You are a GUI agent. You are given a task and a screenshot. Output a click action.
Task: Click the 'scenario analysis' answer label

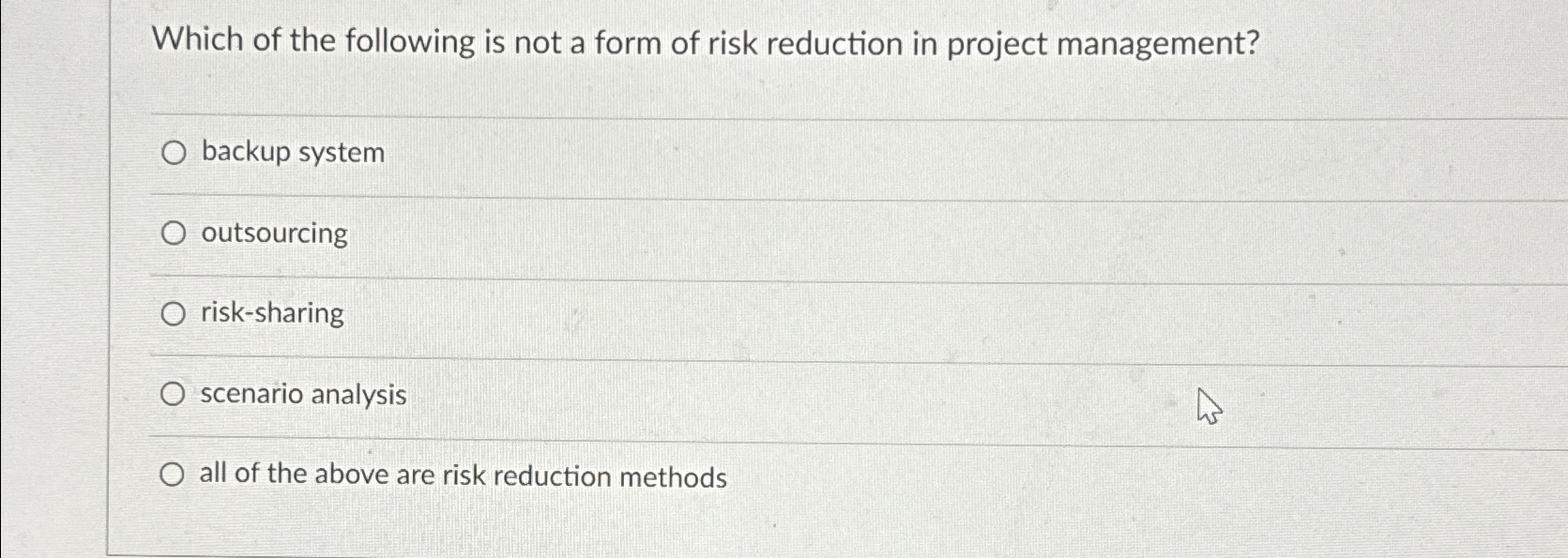click(x=303, y=394)
